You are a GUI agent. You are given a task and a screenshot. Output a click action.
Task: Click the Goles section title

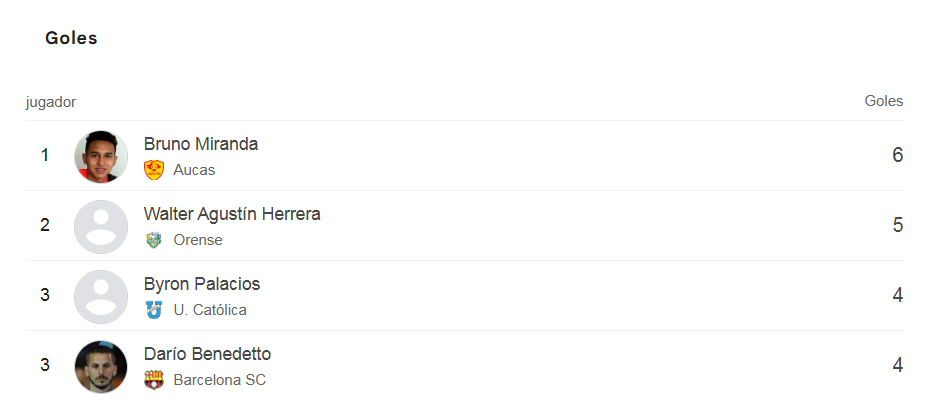coord(71,39)
